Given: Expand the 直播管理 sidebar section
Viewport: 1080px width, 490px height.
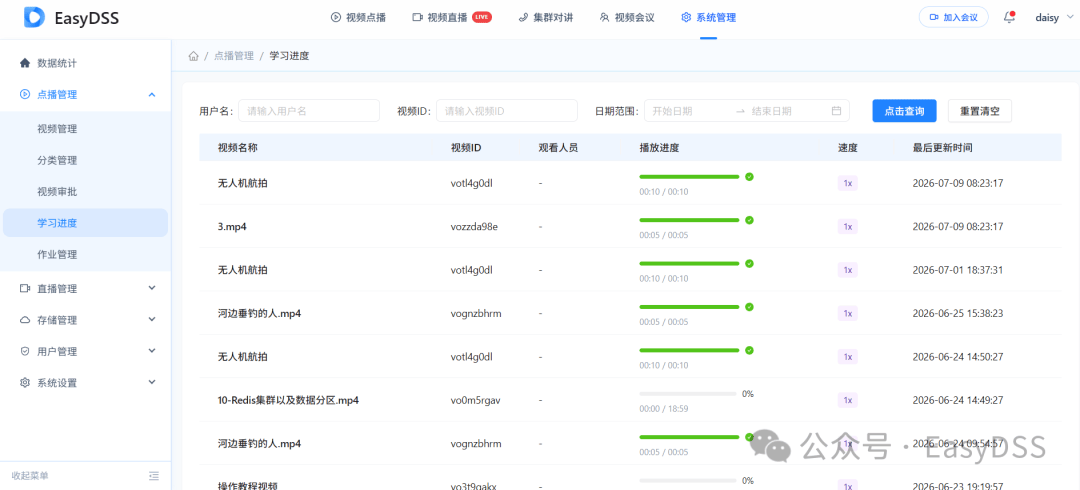Looking at the screenshot, I should click(x=152, y=288).
